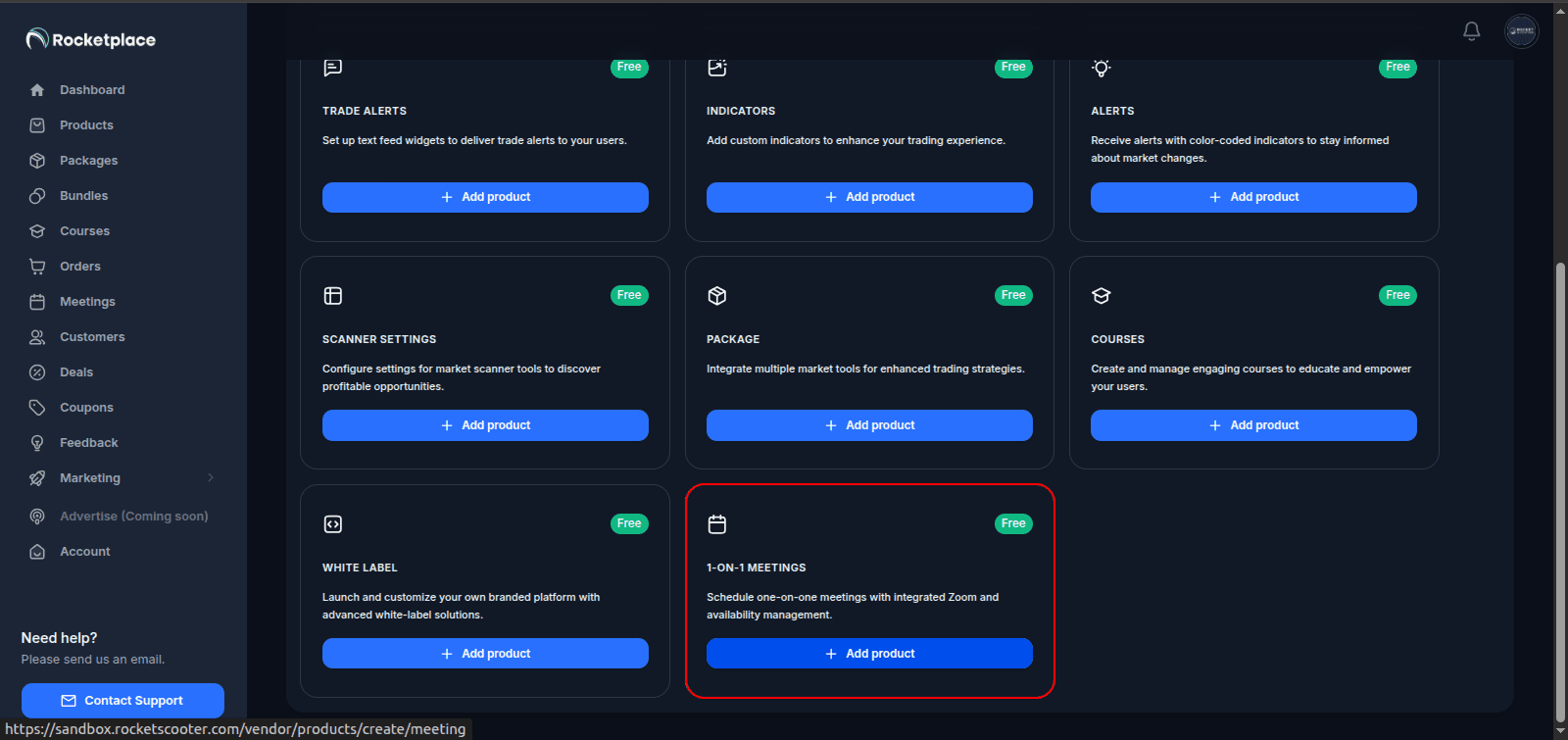
Task: Select Account in the sidebar
Action: point(84,552)
